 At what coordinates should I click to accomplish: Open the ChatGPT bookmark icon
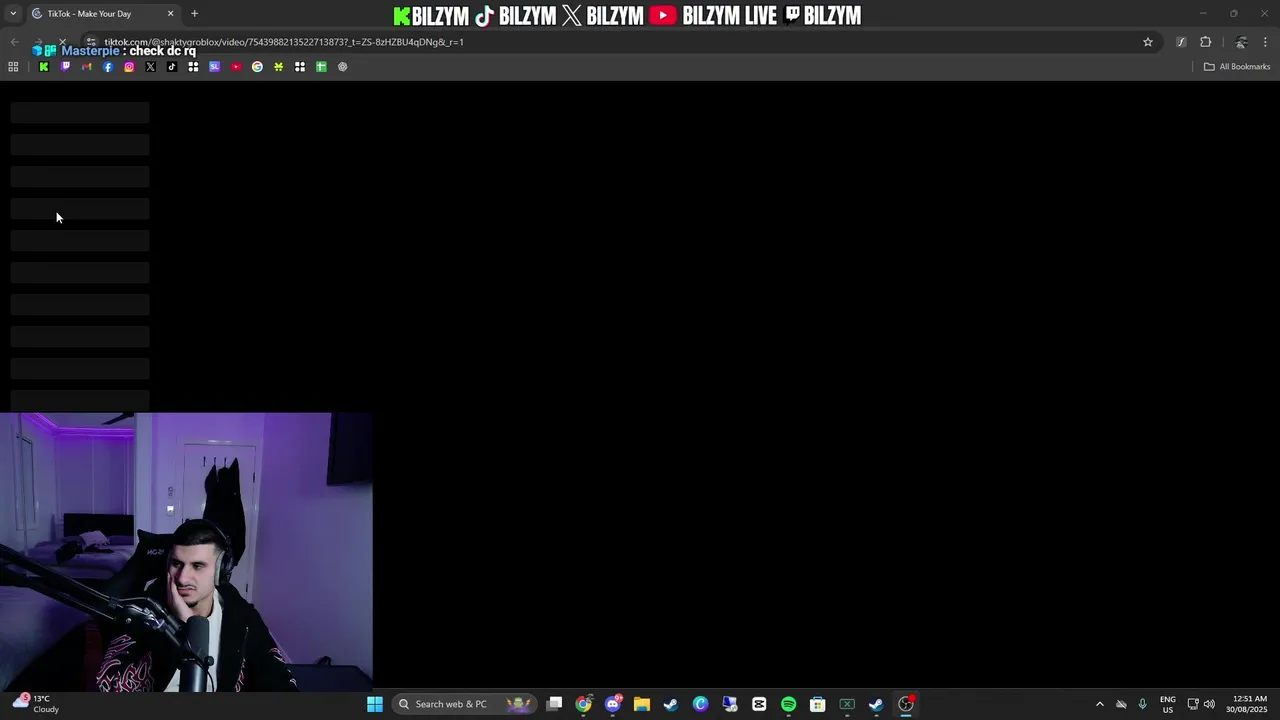click(x=342, y=67)
